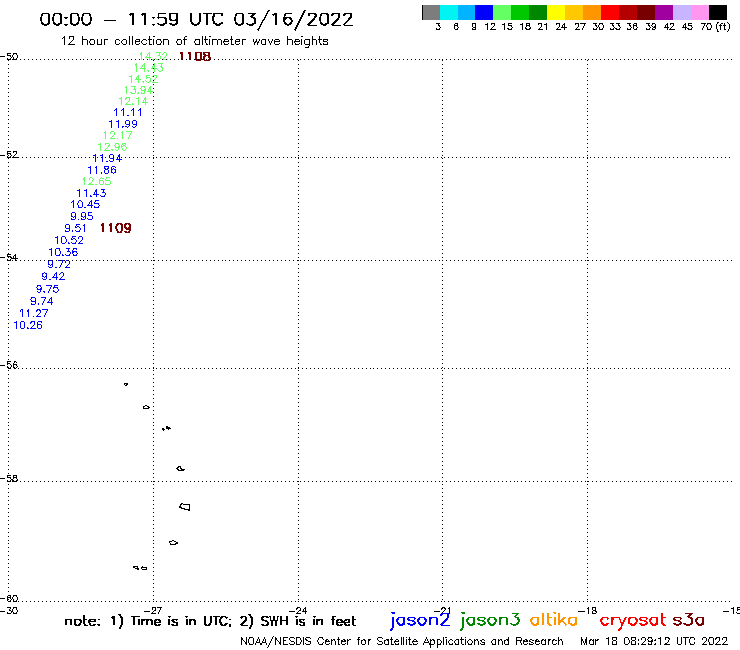740x650 pixels.
Task: Click the wave height value 11.11
Action: (128, 112)
